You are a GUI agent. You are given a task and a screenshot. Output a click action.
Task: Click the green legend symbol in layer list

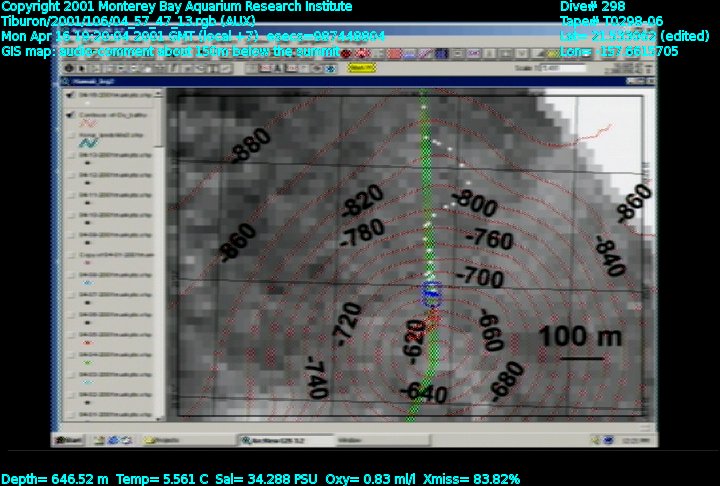tap(86, 362)
